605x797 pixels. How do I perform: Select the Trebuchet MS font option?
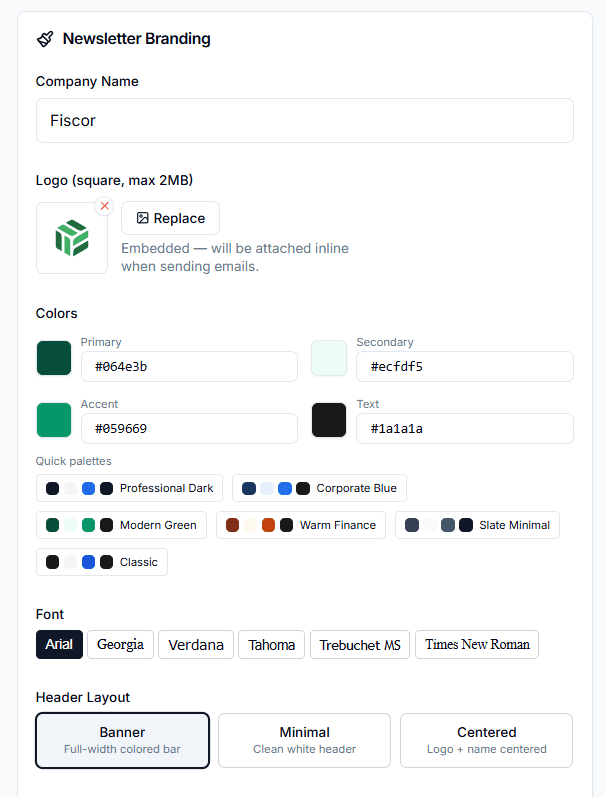pos(360,645)
